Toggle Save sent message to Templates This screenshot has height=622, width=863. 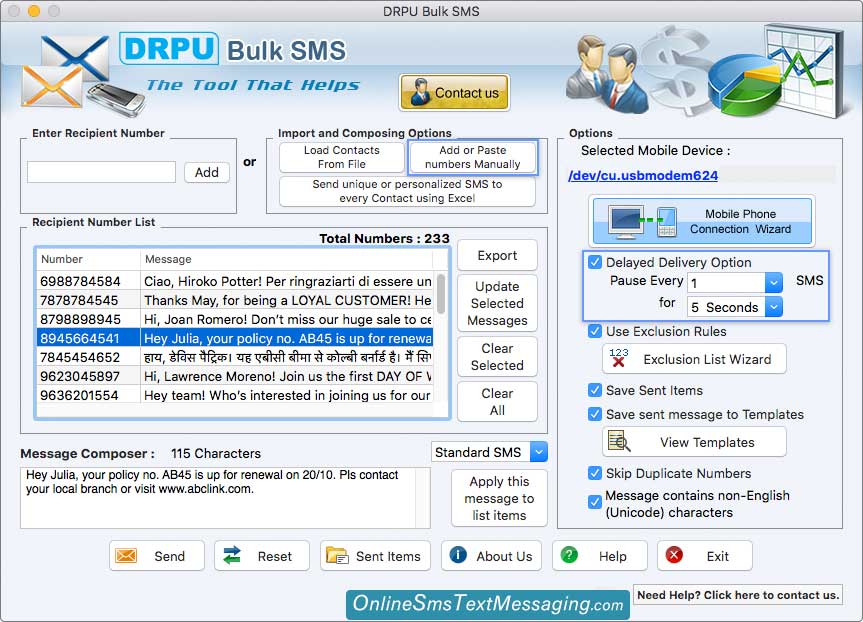595,414
